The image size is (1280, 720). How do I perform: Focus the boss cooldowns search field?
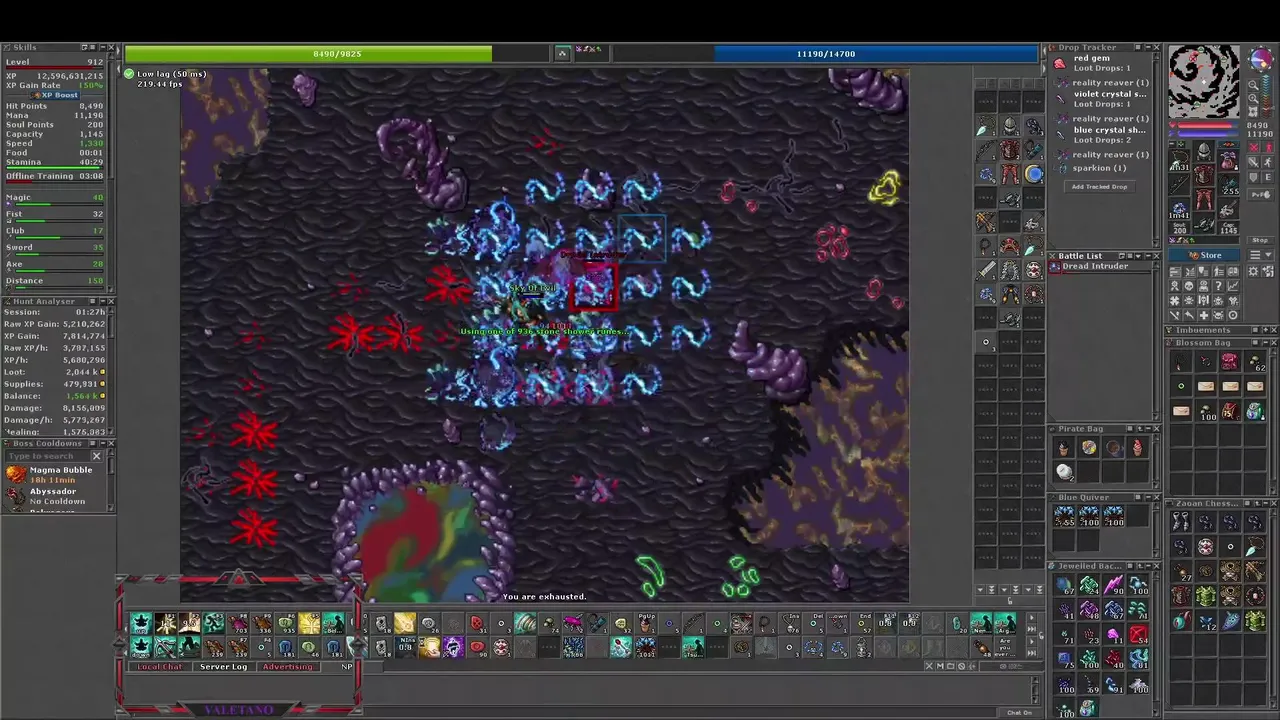pyautogui.click(x=48, y=456)
